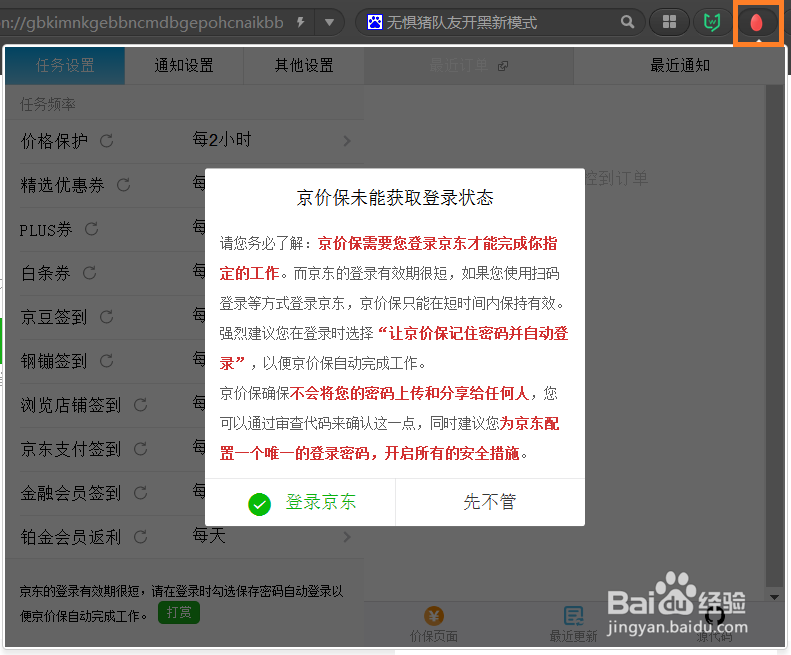Click the external link icon beside 最近订单
This screenshot has width=791, height=655.
click(503, 66)
